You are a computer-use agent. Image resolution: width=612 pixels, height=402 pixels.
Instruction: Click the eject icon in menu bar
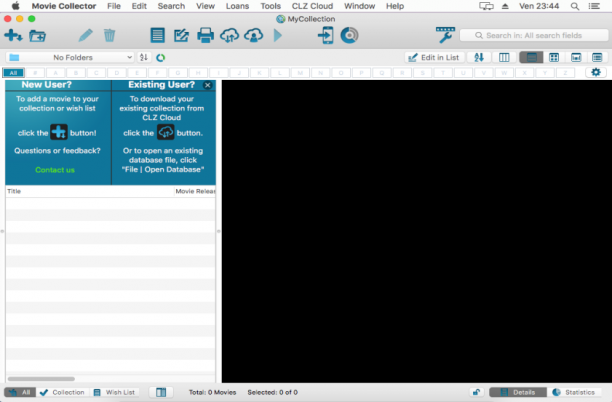pyautogui.click(x=505, y=6)
